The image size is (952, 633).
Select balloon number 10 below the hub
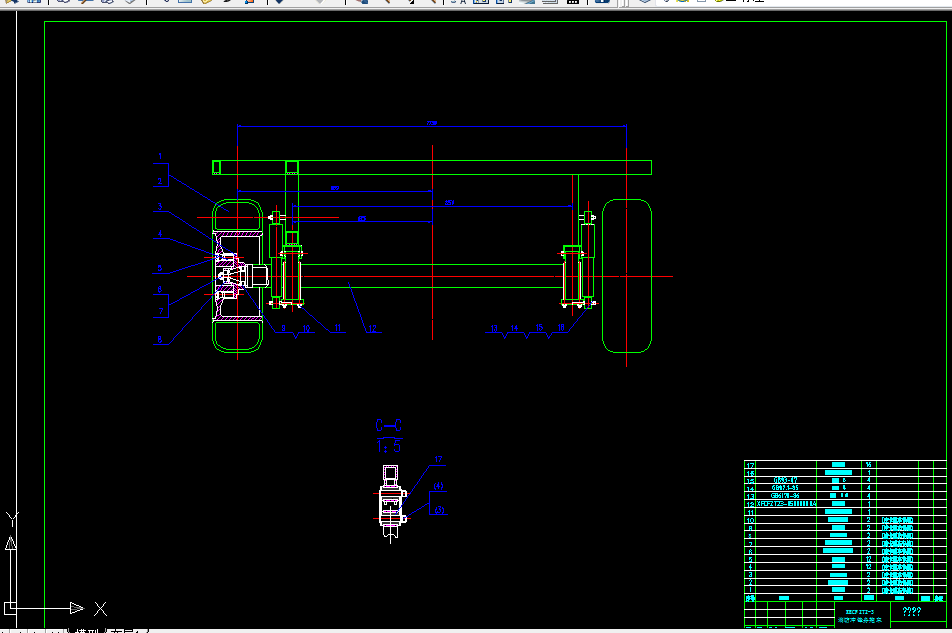(x=306, y=328)
